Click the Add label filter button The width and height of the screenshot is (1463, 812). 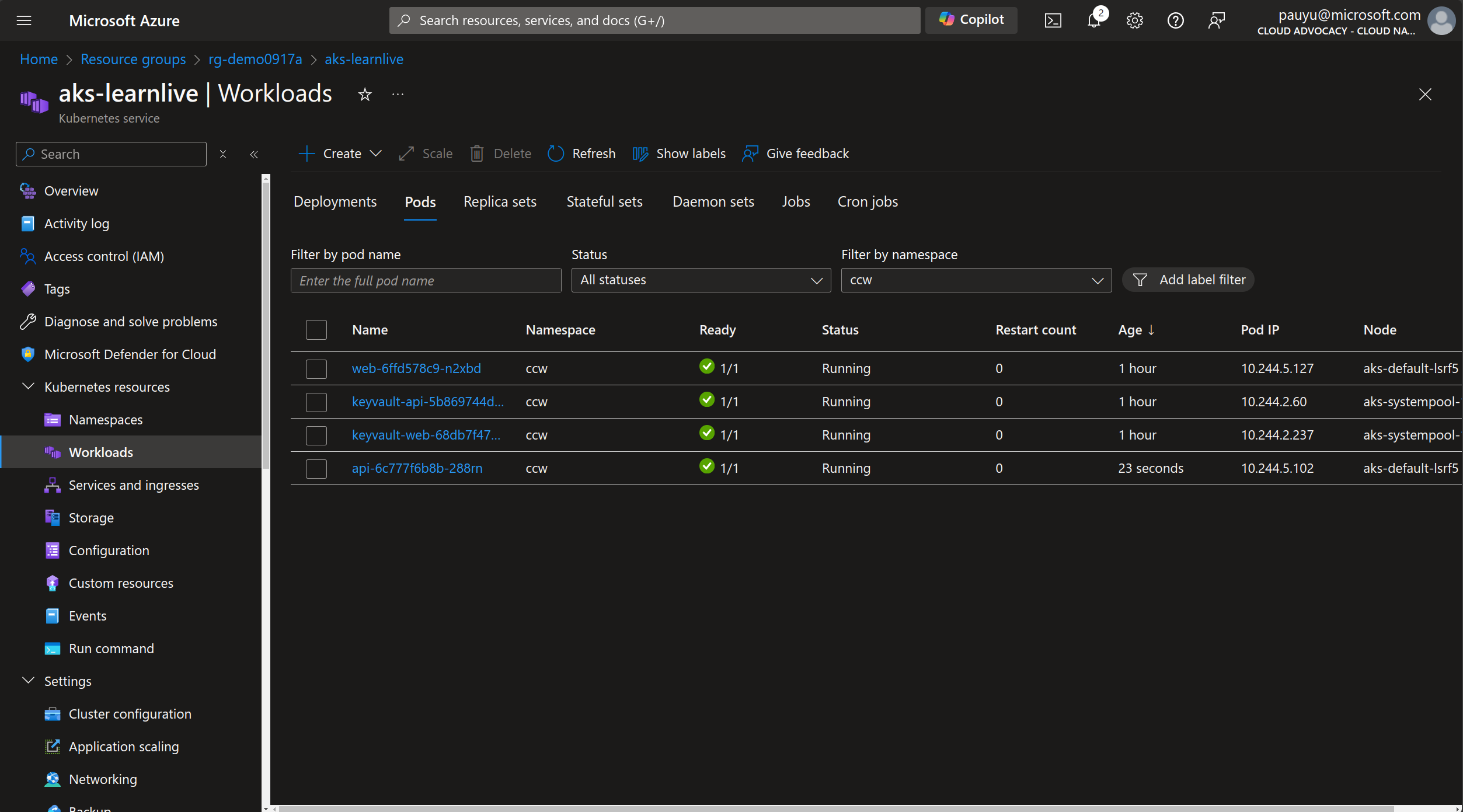point(1188,280)
